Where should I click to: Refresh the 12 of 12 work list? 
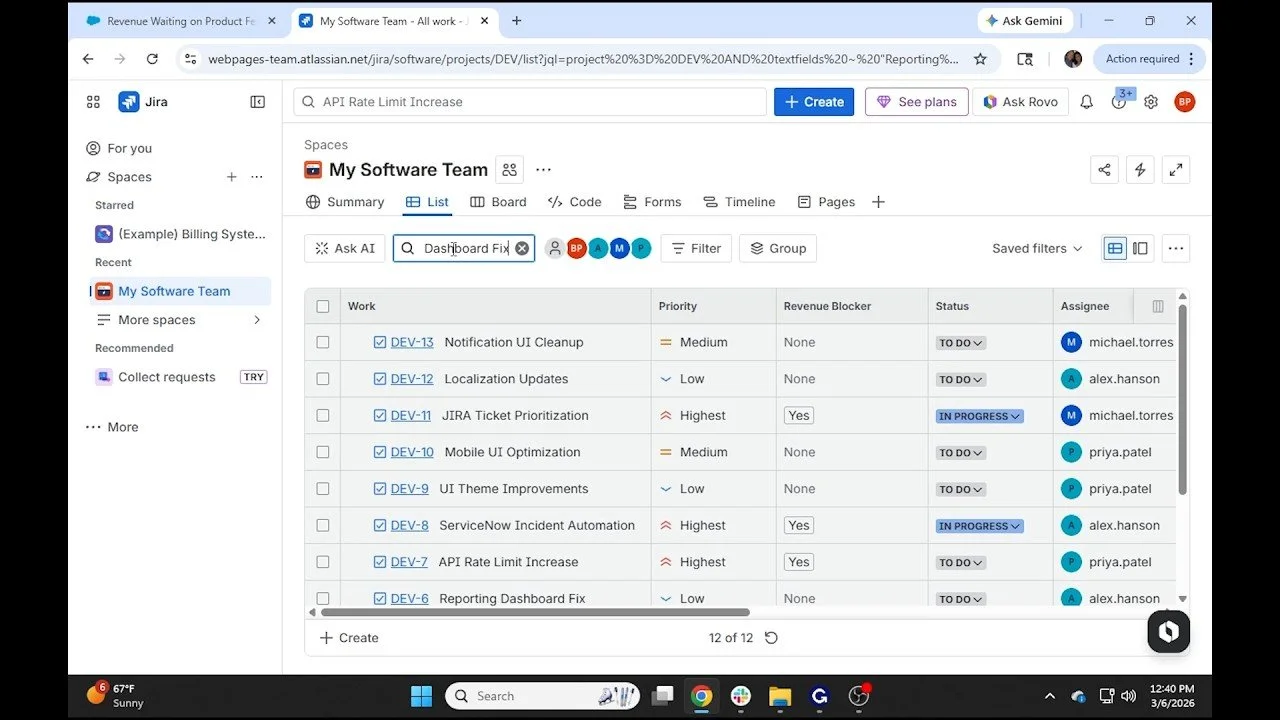tap(771, 638)
